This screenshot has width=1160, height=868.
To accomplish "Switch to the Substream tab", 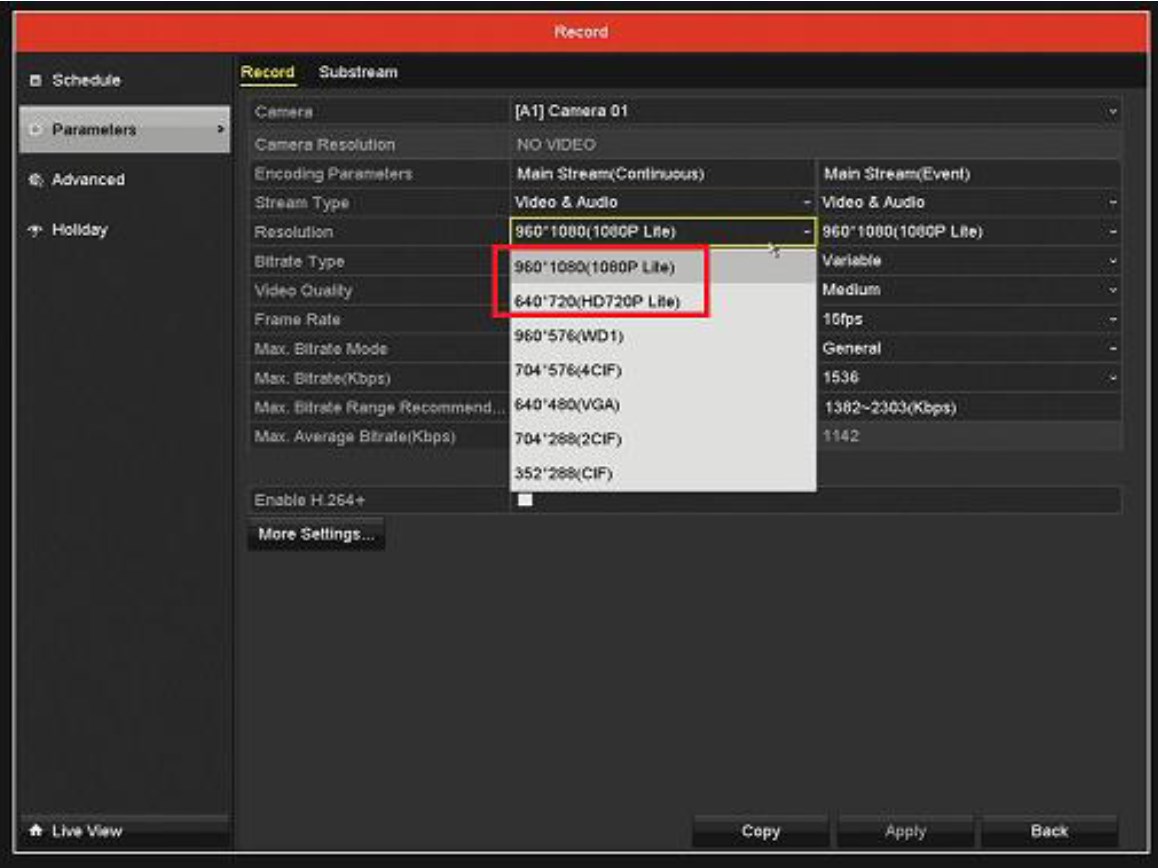I will point(358,73).
